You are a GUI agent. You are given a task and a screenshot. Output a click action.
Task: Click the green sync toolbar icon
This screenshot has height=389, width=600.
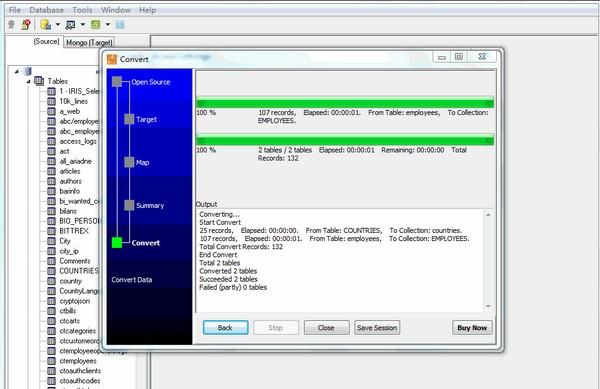tap(95, 25)
